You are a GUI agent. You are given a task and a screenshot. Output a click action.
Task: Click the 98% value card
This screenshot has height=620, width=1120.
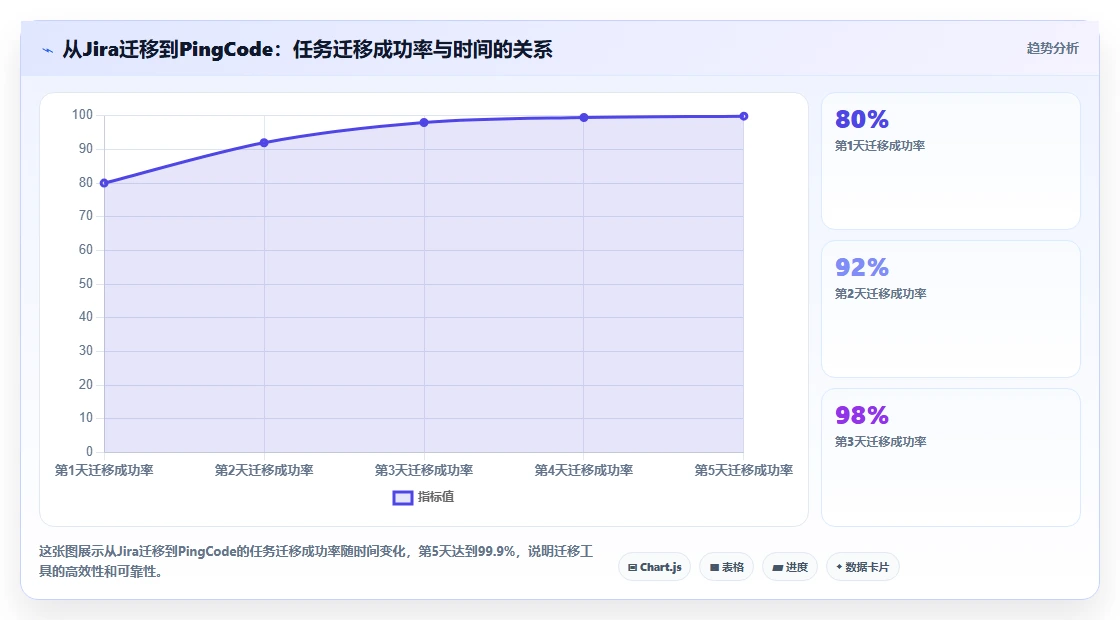[x=951, y=457]
